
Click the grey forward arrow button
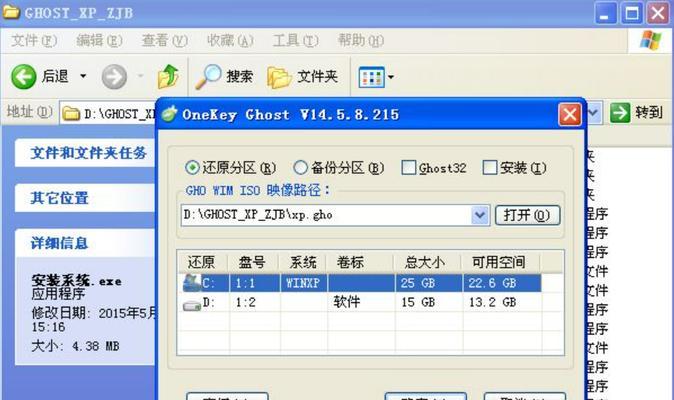click(114, 77)
